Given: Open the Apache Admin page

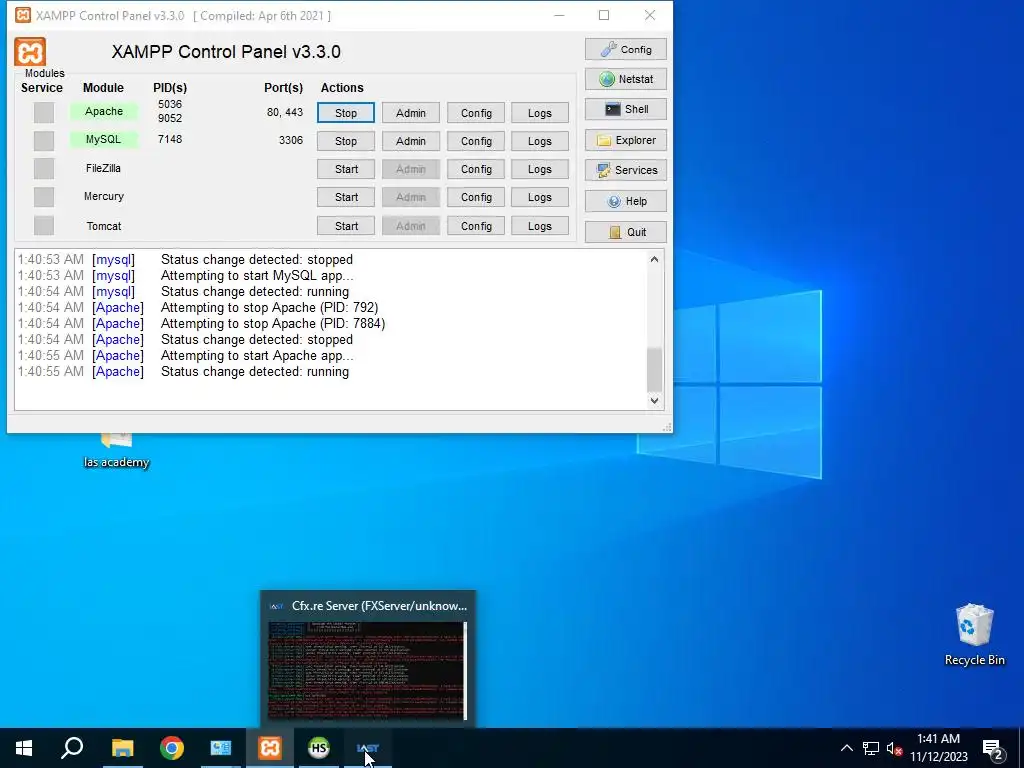Looking at the screenshot, I should (411, 112).
